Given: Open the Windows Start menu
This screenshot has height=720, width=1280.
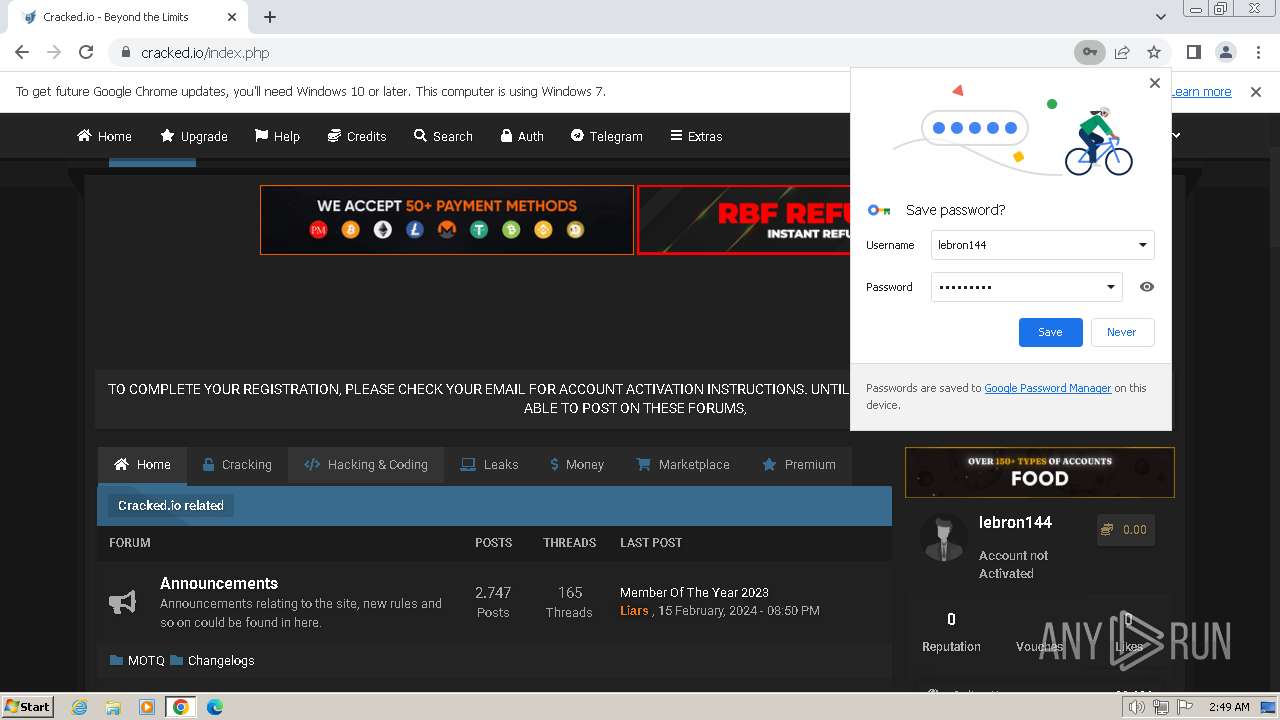Looking at the screenshot, I should tap(27, 706).
